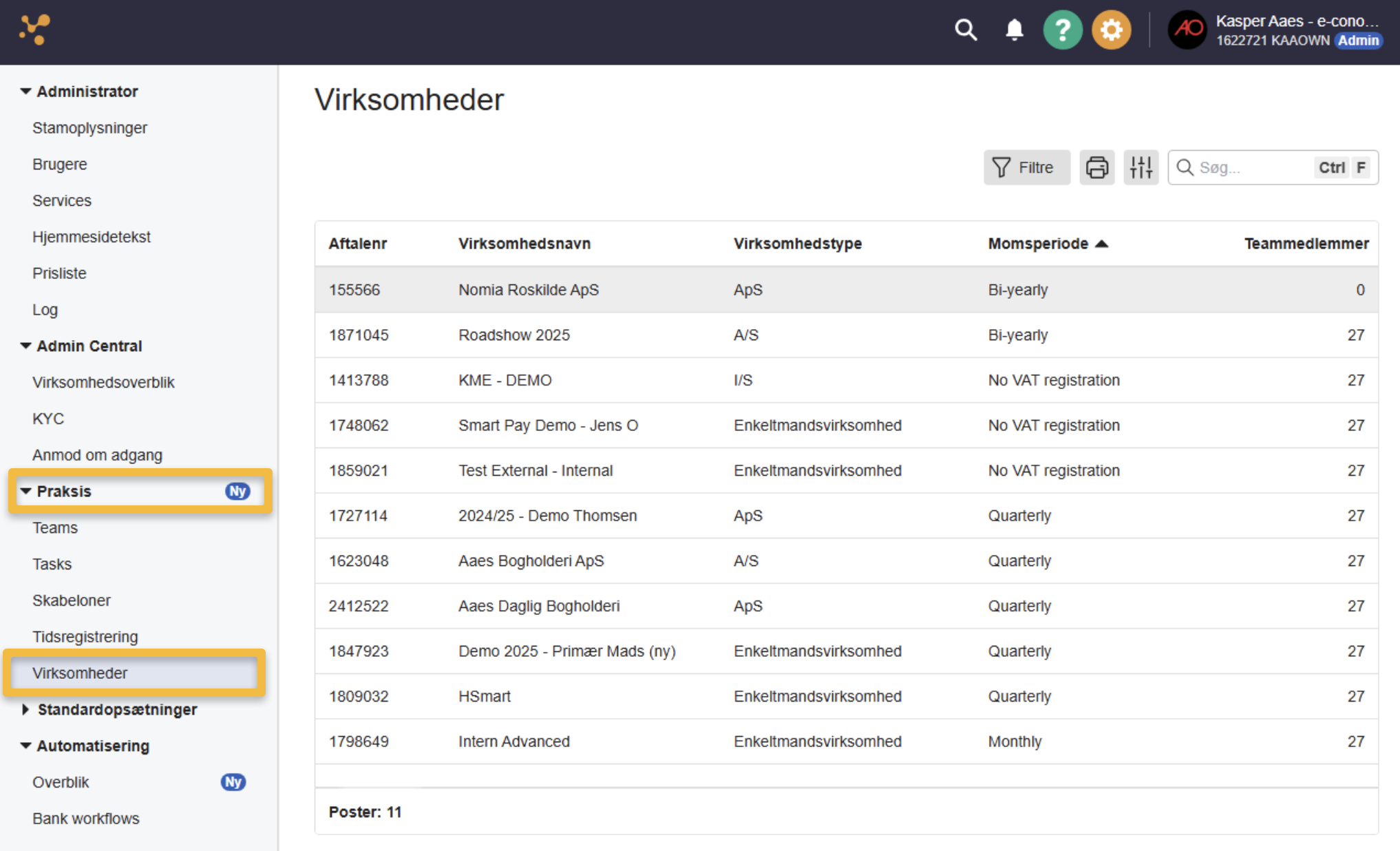Image resolution: width=1400 pixels, height=851 pixels.
Task: Go to Teams in the sidebar
Action: click(55, 528)
